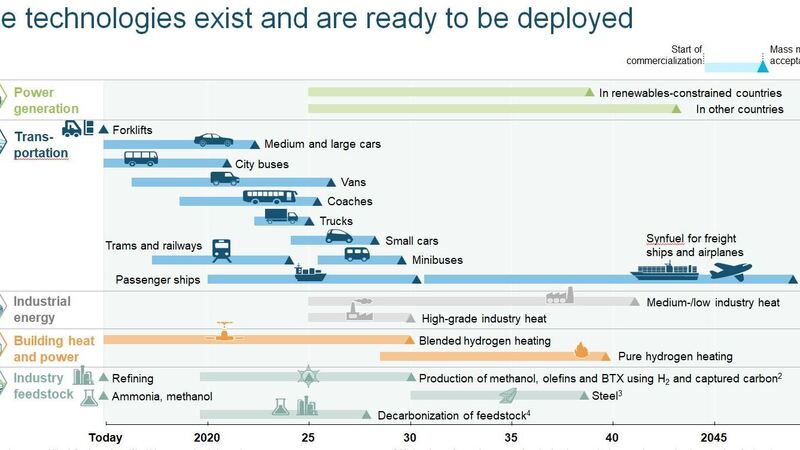
Task: Click the pipeline valve icon on Blended hydrogen heating
Action: point(224,332)
